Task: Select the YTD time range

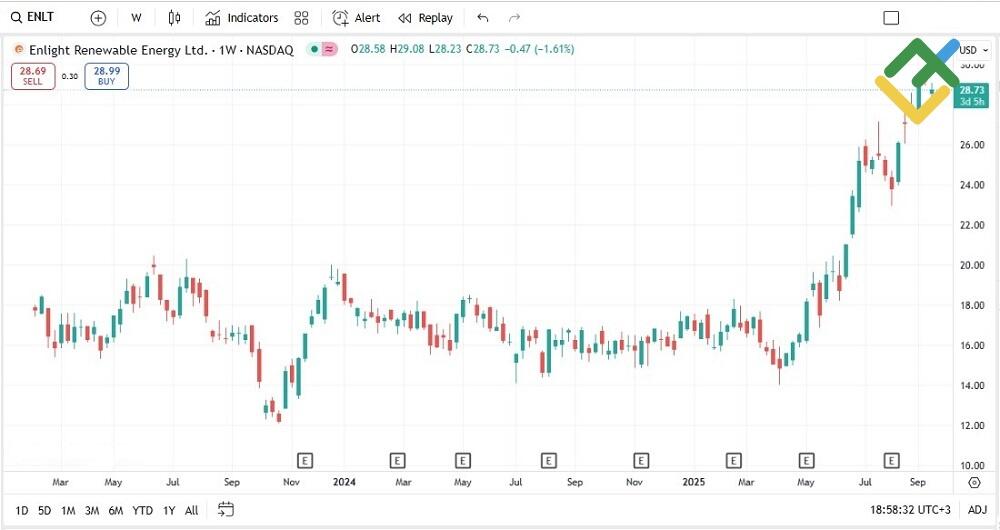Action: (142, 510)
